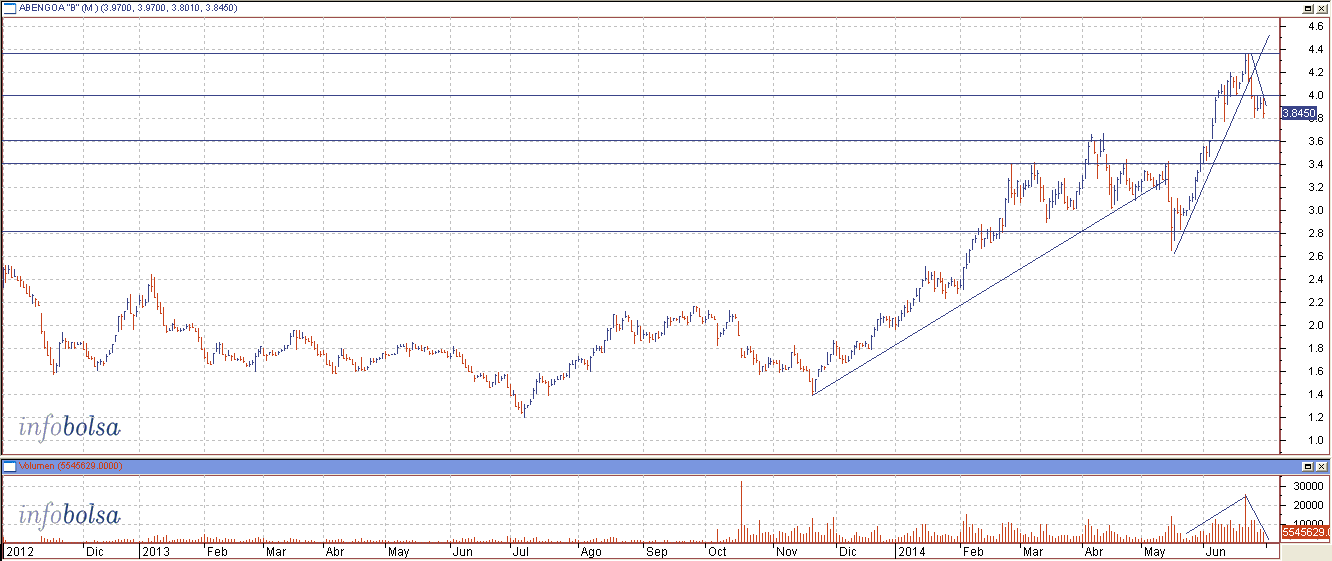Select the horizontal support line at 2.8

(x=640, y=232)
